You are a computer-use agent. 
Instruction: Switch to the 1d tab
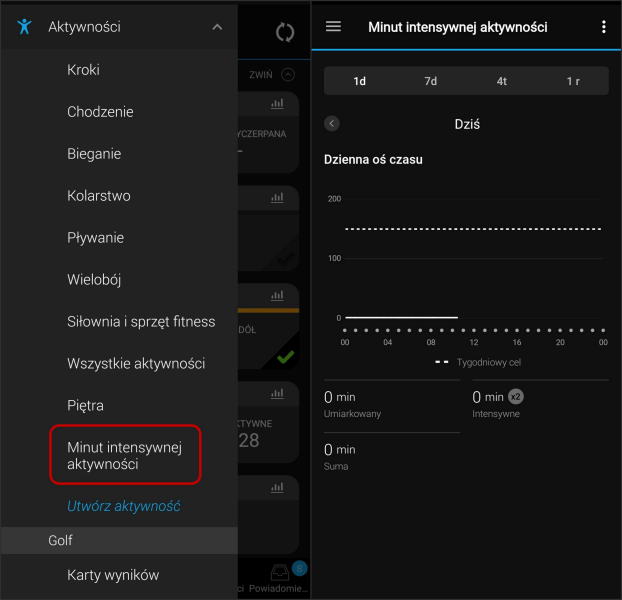point(359,81)
